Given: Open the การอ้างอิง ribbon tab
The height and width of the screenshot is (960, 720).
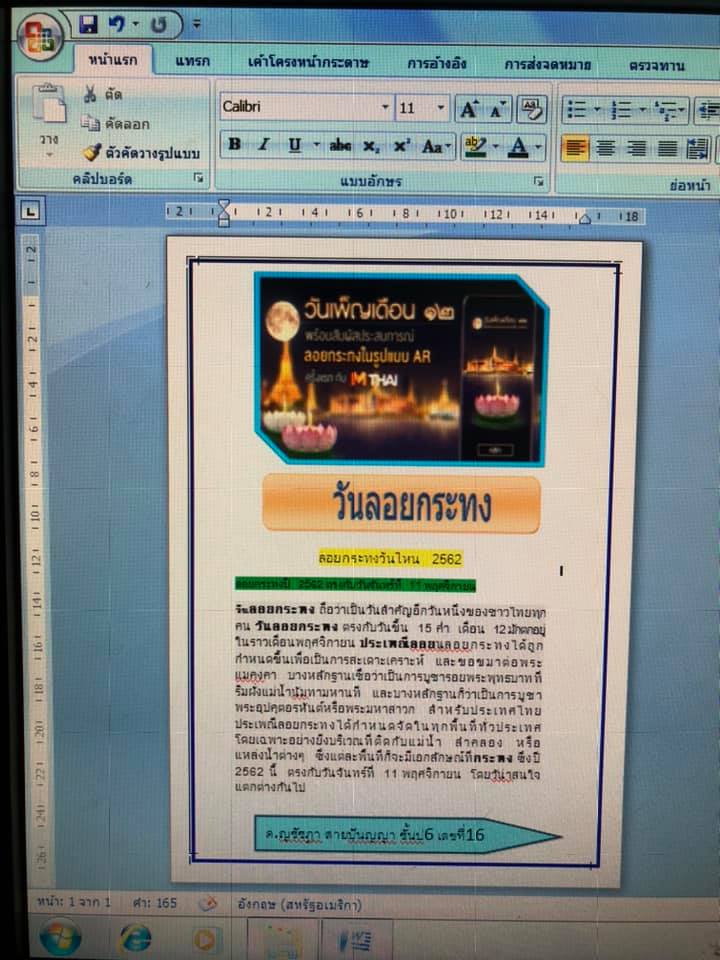Looking at the screenshot, I should (436, 64).
